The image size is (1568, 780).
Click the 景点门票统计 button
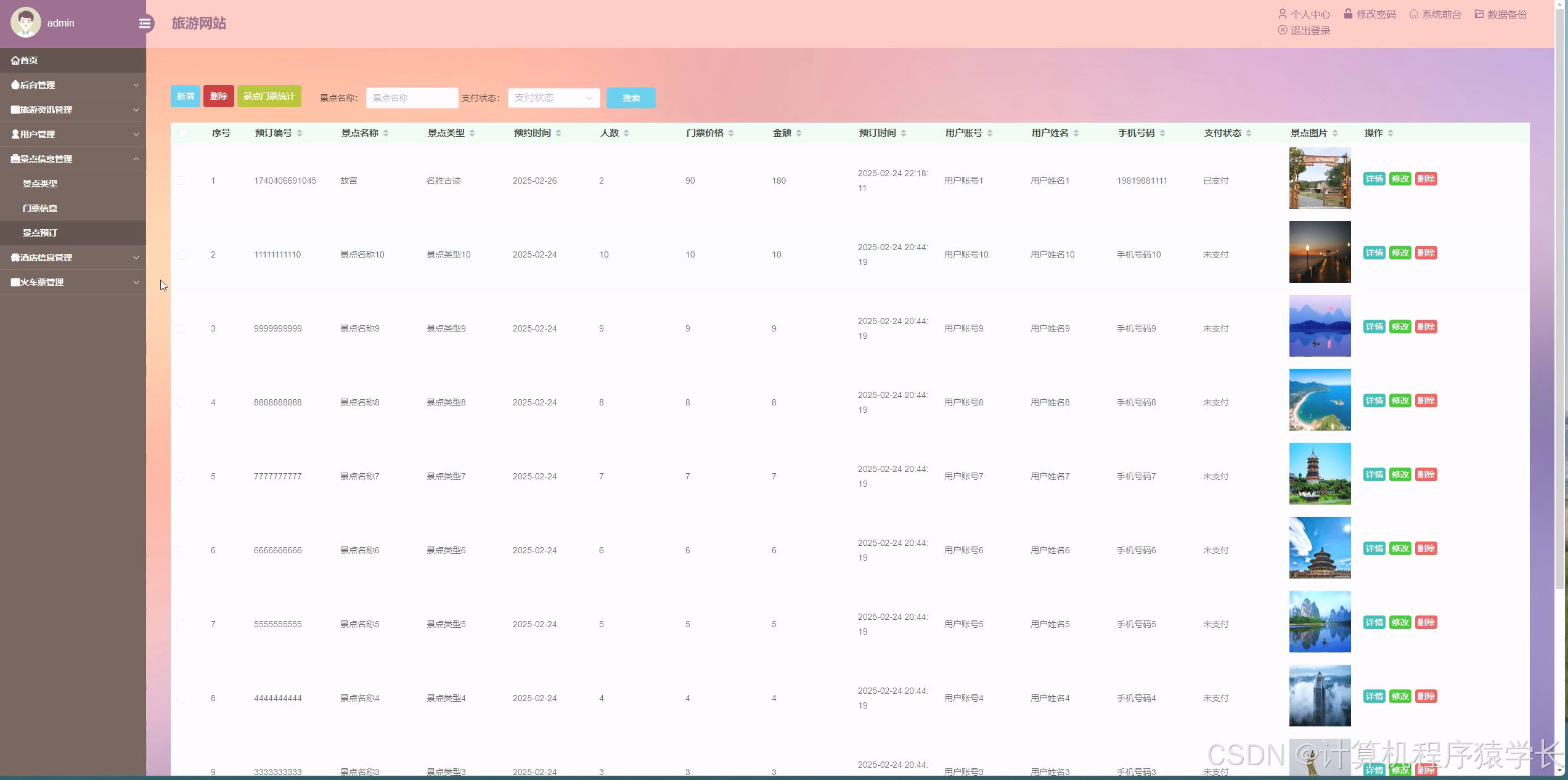pyautogui.click(x=269, y=96)
